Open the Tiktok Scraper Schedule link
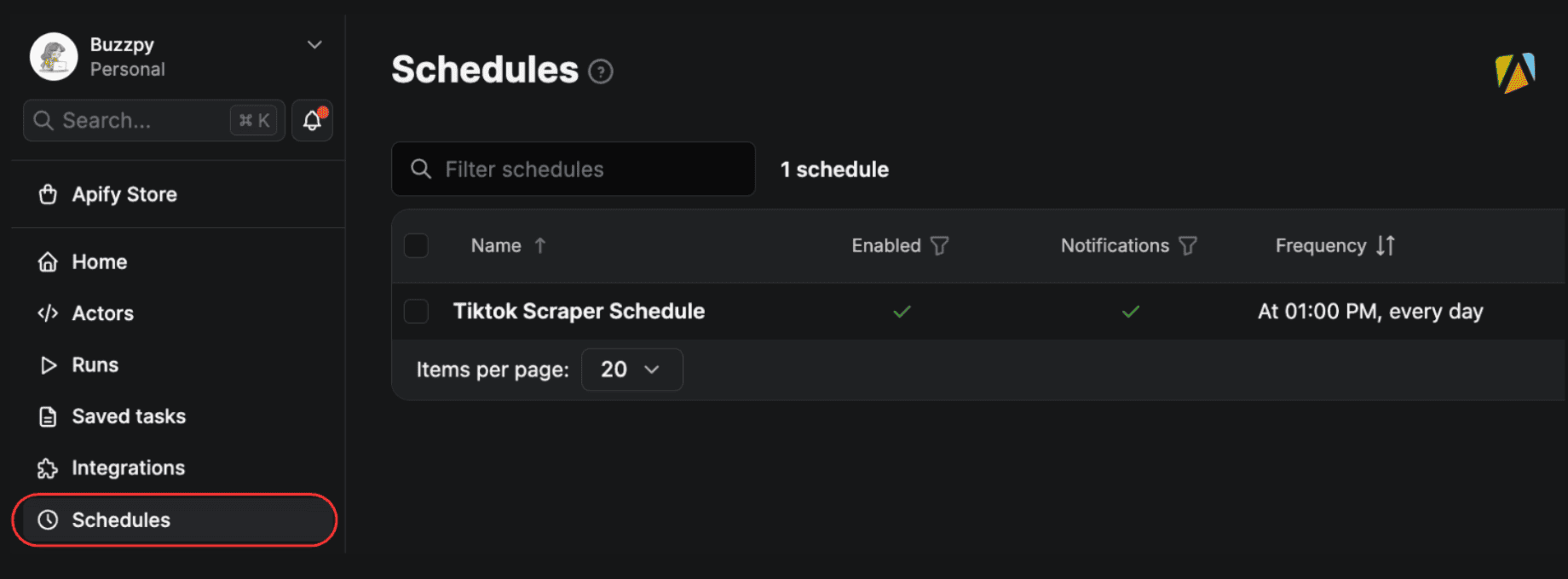The height and width of the screenshot is (579, 1568). [579, 311]
